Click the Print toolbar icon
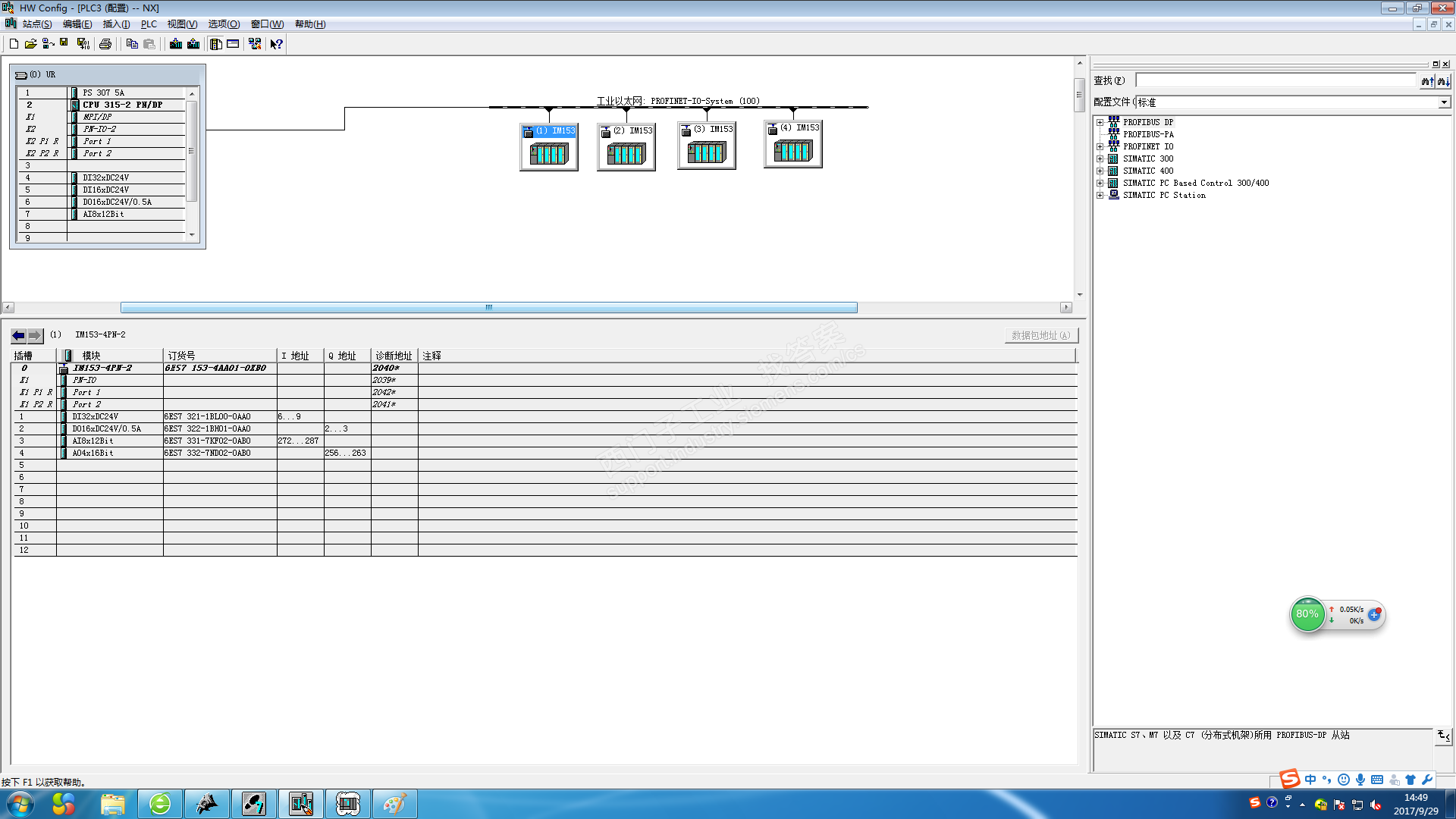Image resolution: width=1456 pixels, height=819 pixels. pyautogui.click(x=105, y=44)
